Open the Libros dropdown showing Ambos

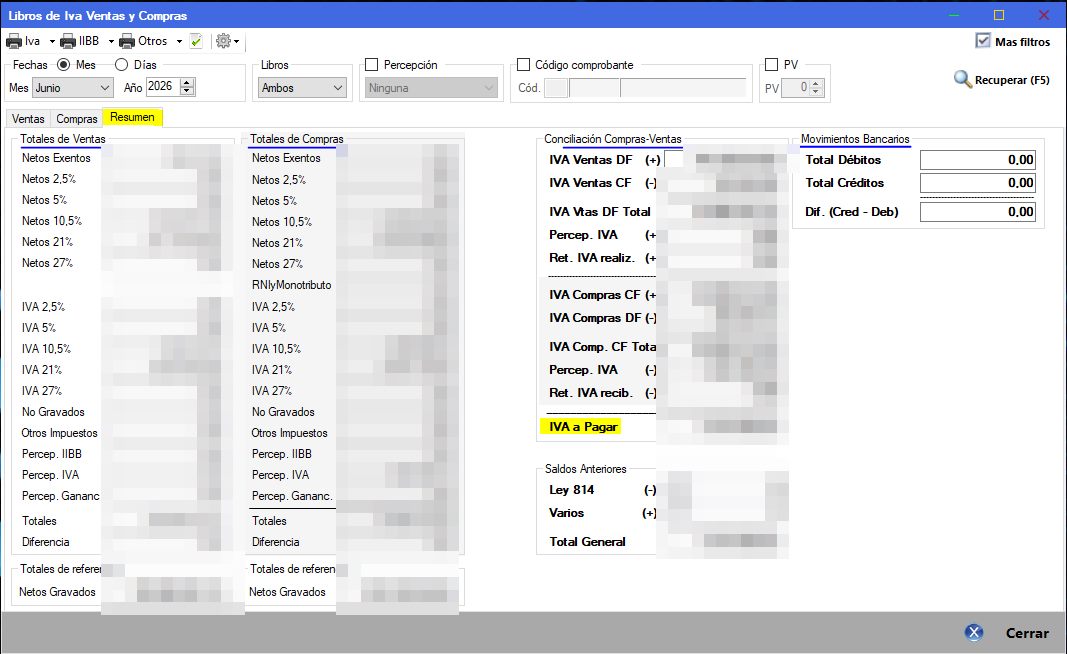(x=303, y=88)
